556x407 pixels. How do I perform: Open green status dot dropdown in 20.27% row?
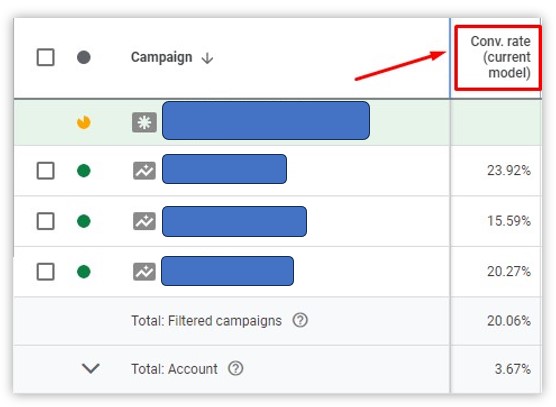click(x=84, y=272)
